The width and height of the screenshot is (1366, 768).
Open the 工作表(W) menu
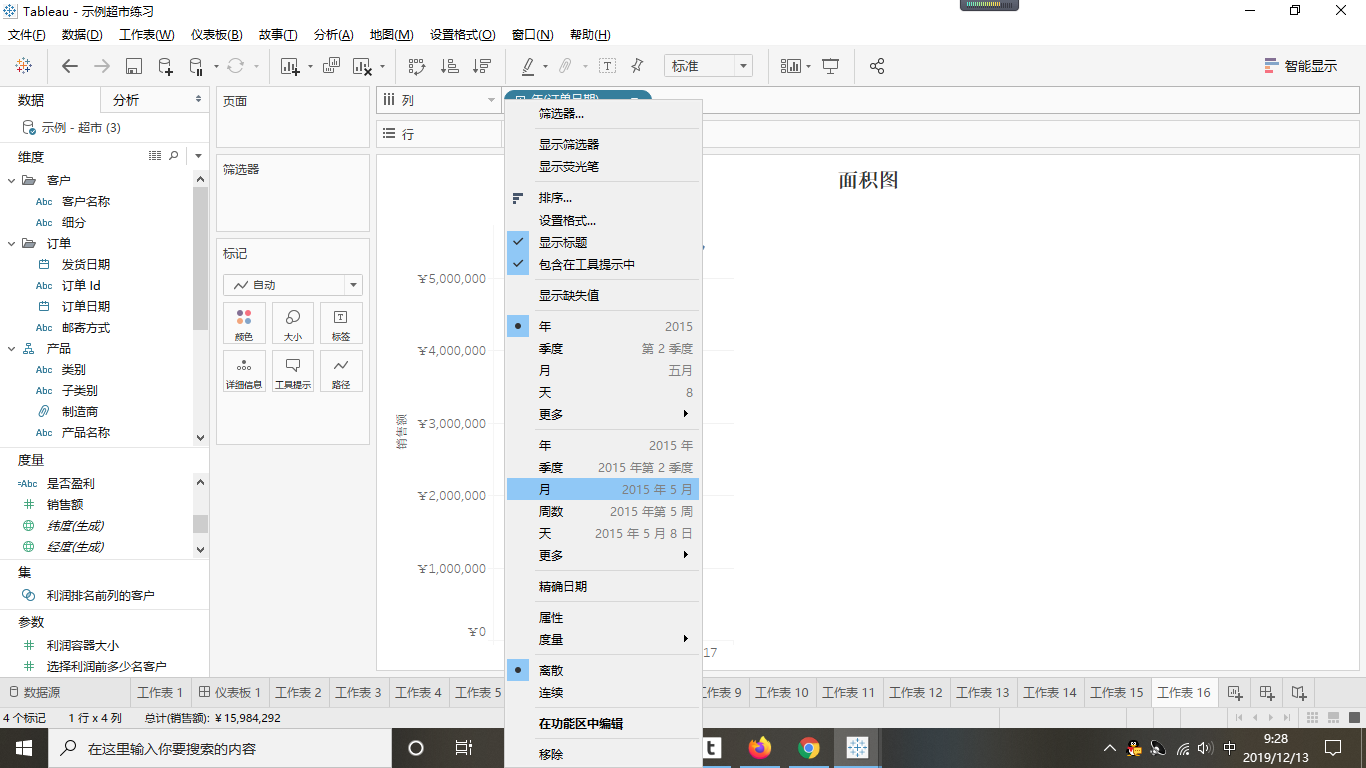click(147, 35)
